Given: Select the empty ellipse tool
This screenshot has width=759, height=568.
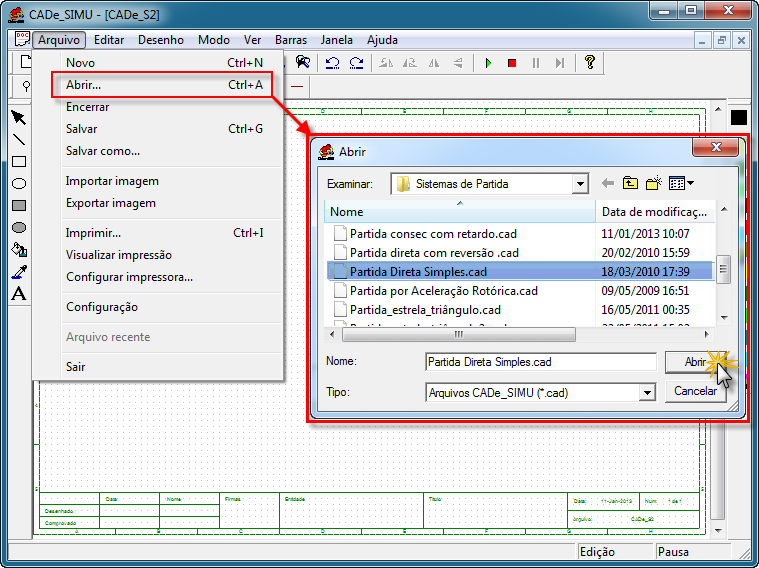Looking at the screenshot, I should [x=19, y=184].
